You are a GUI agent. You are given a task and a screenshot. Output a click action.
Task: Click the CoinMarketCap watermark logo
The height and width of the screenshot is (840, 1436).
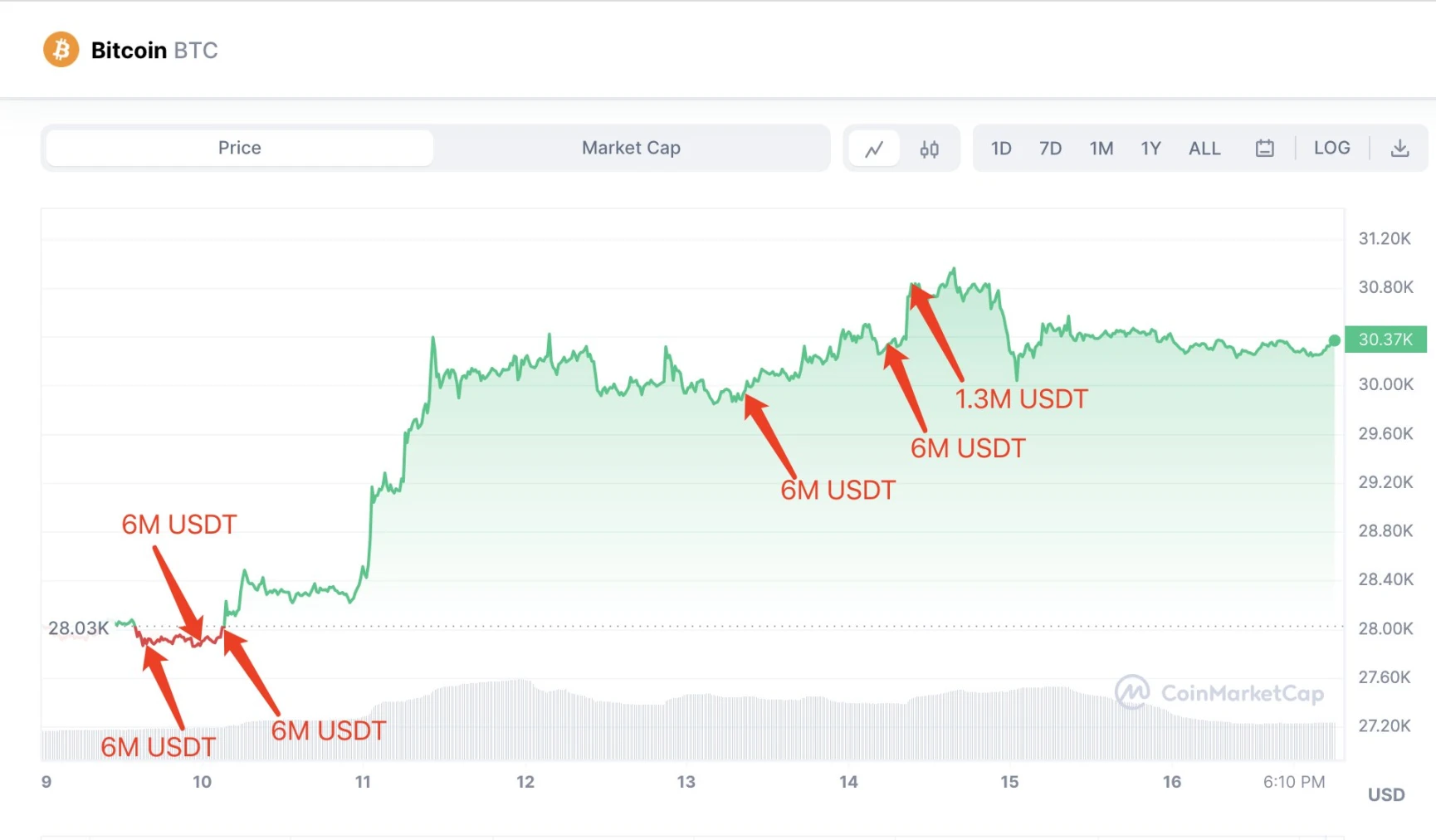click(x=1132, y=692)
